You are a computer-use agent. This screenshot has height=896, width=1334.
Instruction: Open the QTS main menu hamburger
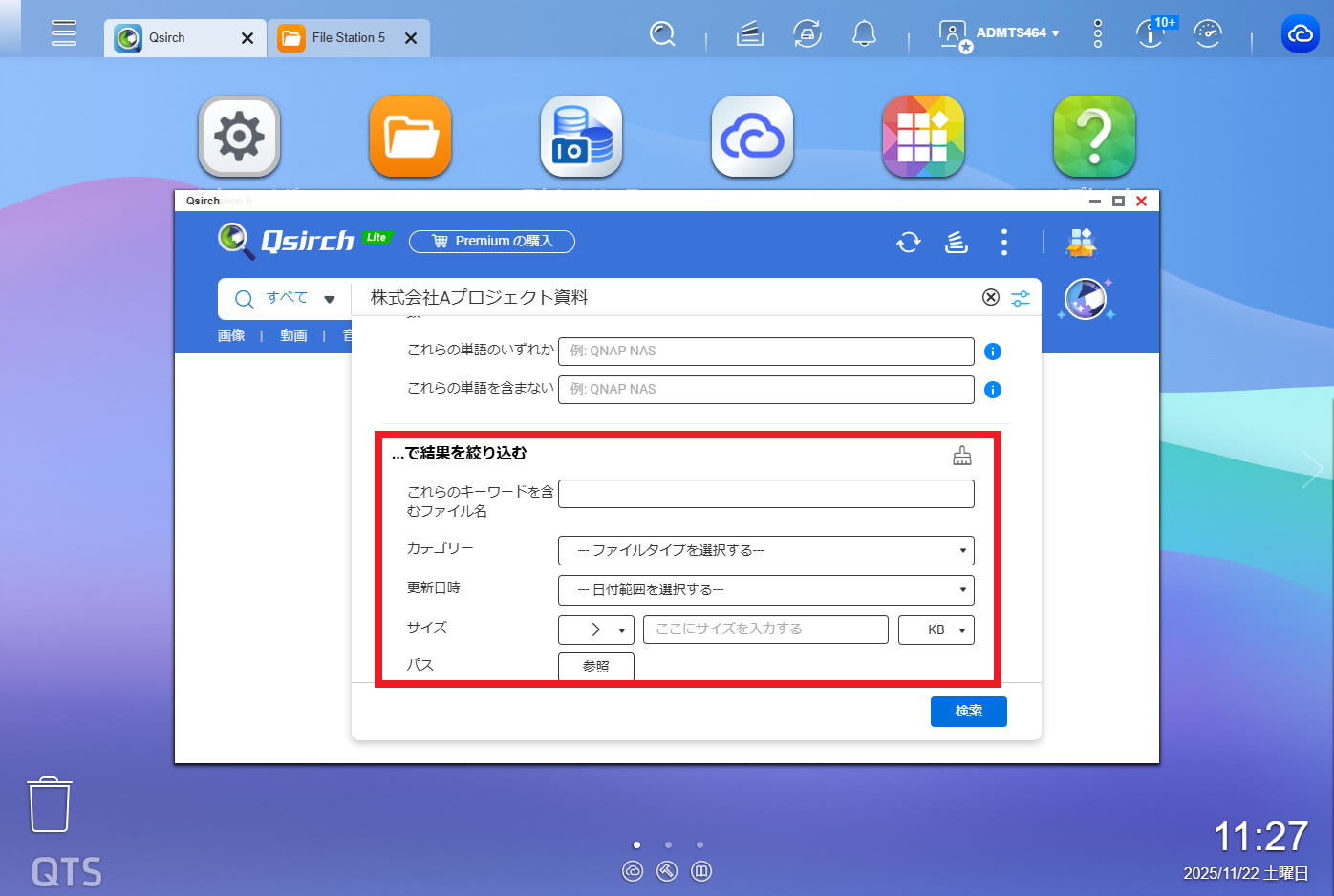(64, 33)
